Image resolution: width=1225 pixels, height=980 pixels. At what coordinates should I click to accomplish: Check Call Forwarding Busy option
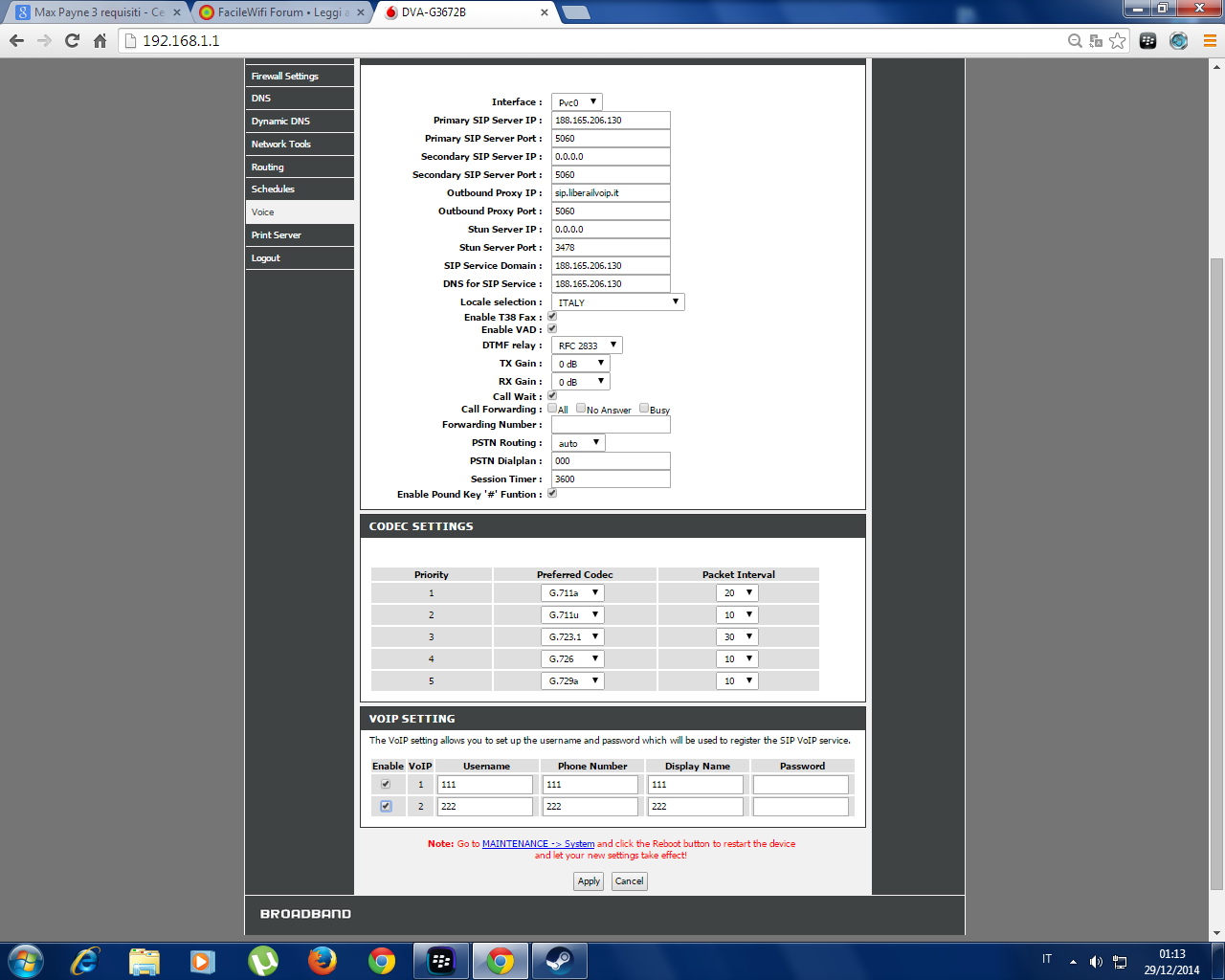click(644, 408)
